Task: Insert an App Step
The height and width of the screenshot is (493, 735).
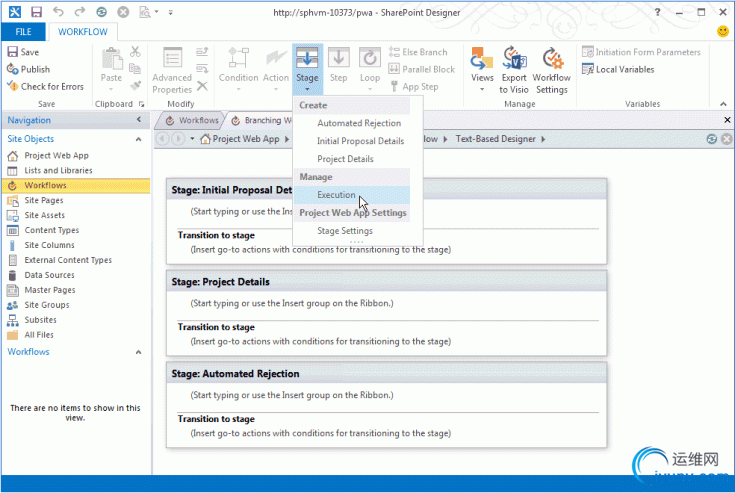Action: (x=414, y=87)
